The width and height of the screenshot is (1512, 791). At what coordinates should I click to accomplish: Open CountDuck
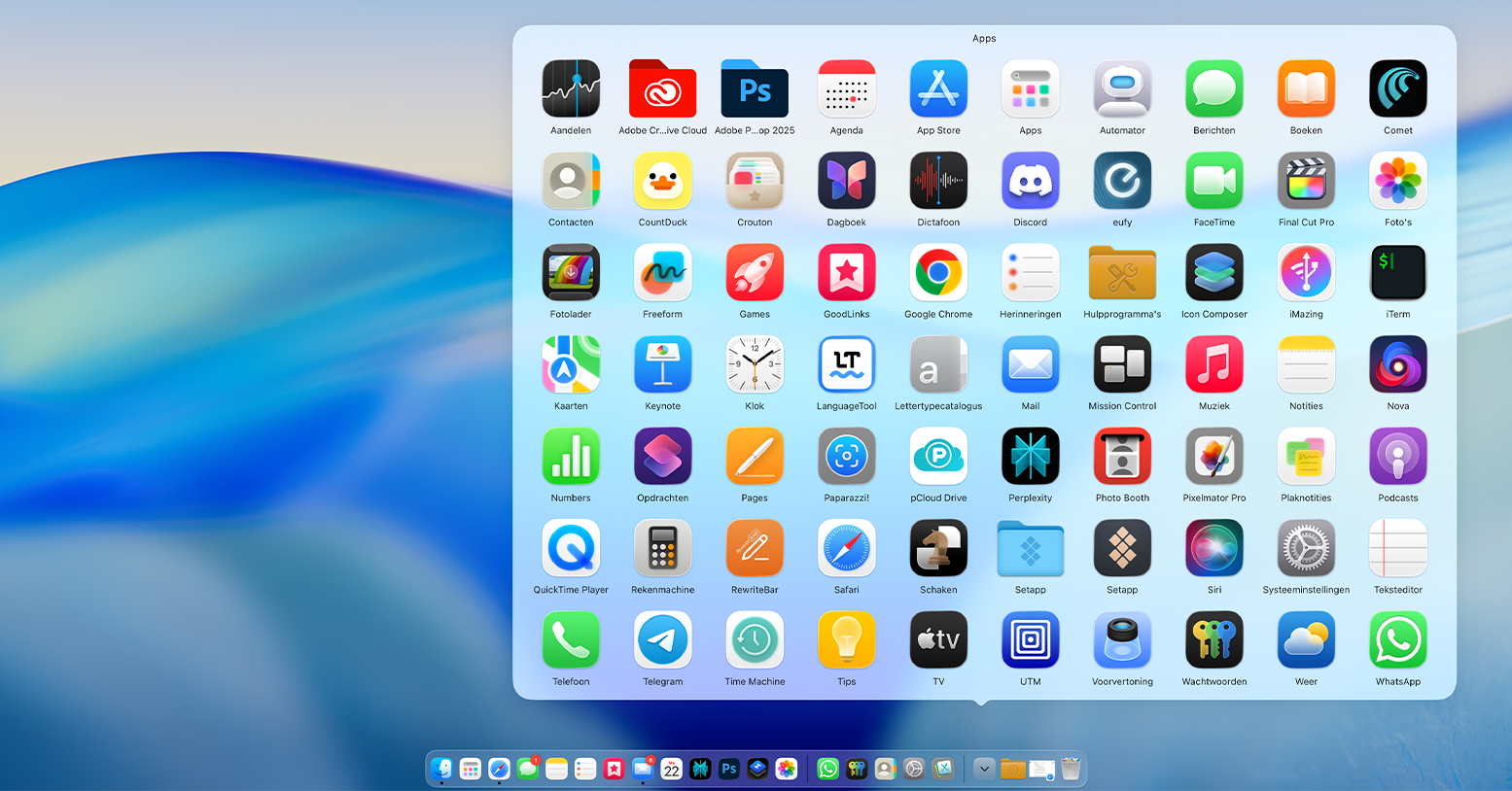662,181
